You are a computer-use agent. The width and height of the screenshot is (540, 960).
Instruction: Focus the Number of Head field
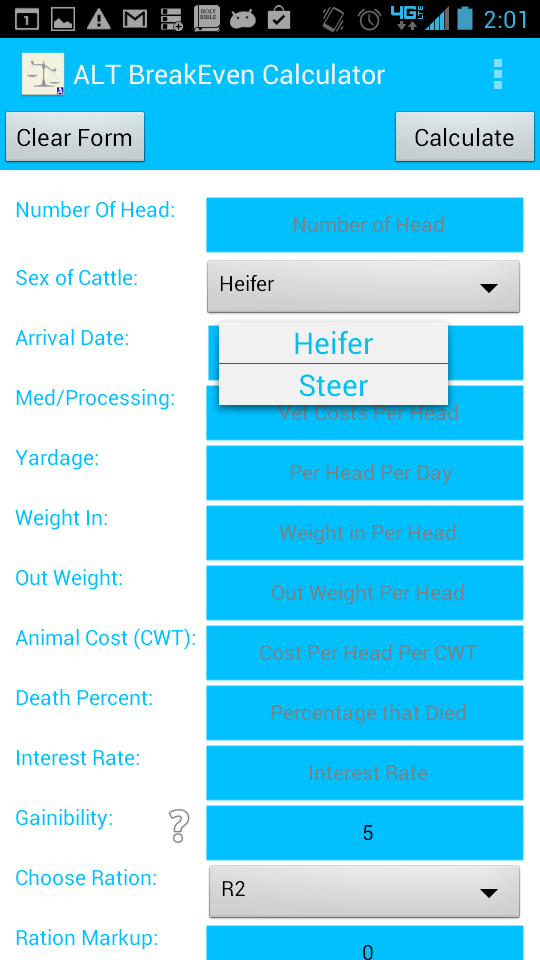point(365,225)
